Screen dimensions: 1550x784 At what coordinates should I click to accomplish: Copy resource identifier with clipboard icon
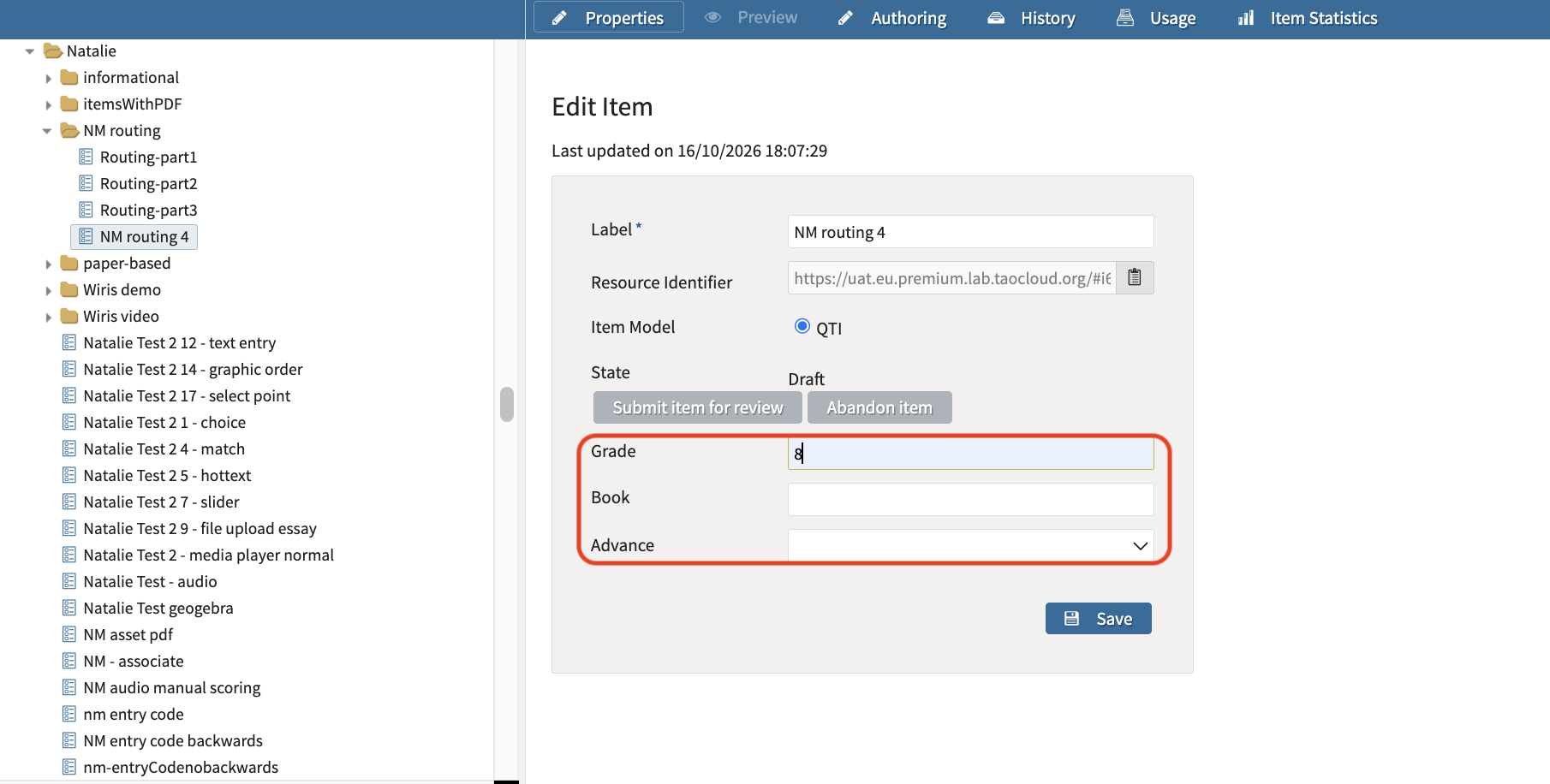[x=1135, y=277]
